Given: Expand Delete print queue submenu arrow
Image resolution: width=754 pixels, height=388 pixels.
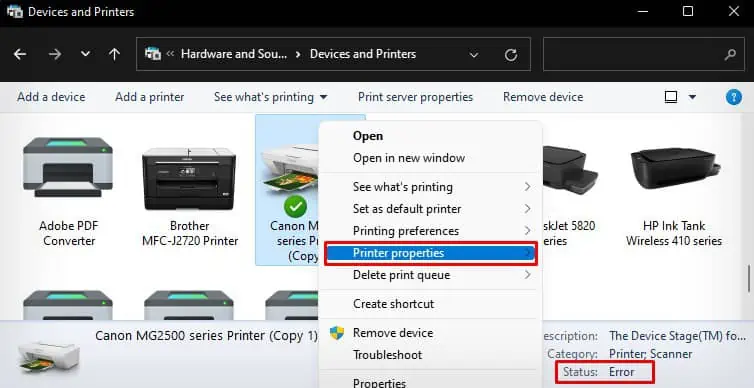Looking at the screenshot, I should [528, 275].
